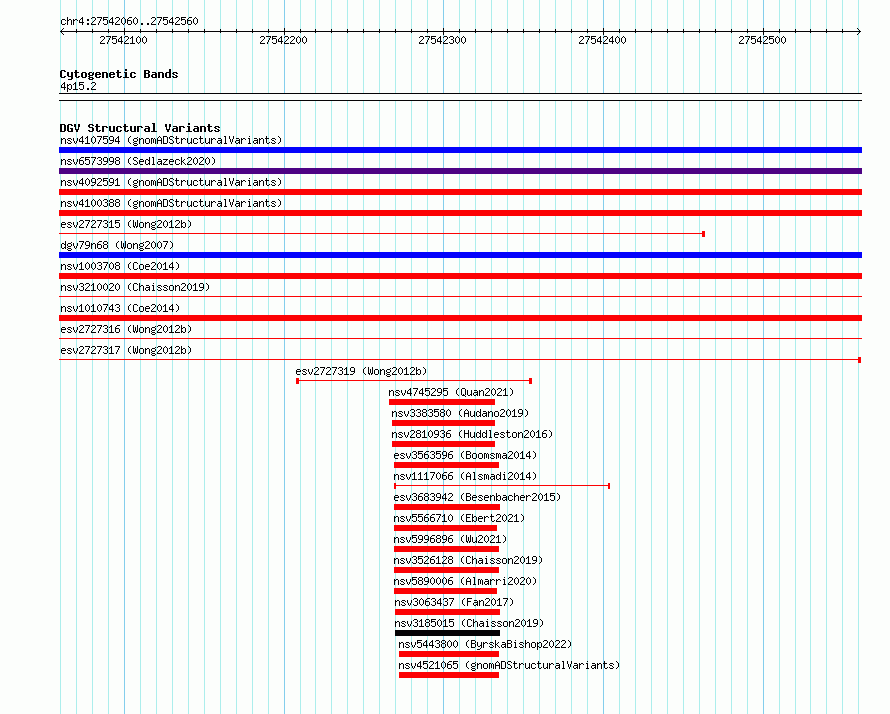The image size is (890, 714).
Task: Click the thin red line under esv2727319
Action: 414,381
